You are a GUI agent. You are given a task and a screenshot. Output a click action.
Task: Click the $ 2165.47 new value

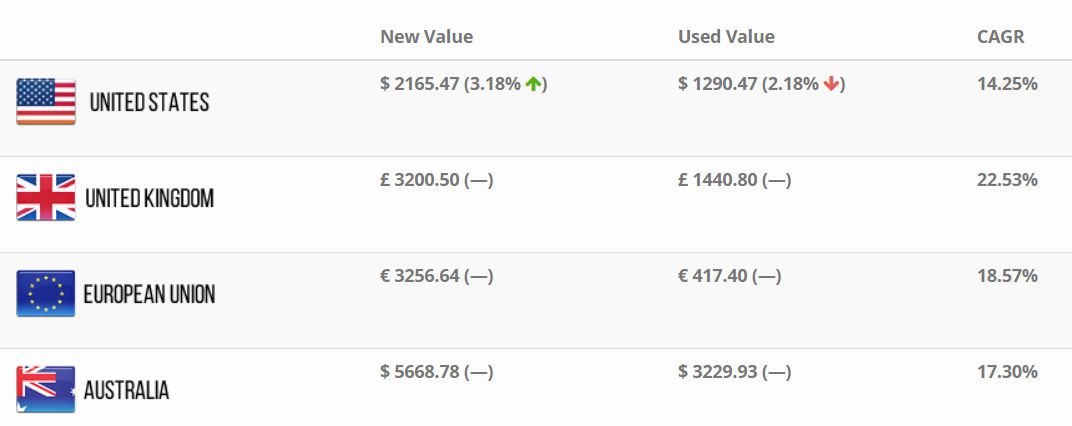pos(419,84)
